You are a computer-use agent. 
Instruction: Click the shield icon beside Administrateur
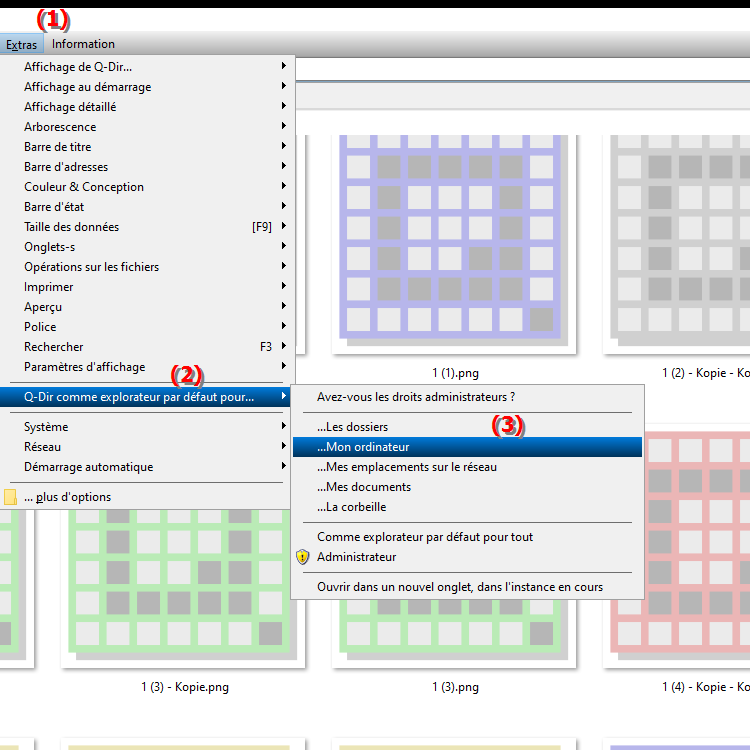tap(302, 557)
